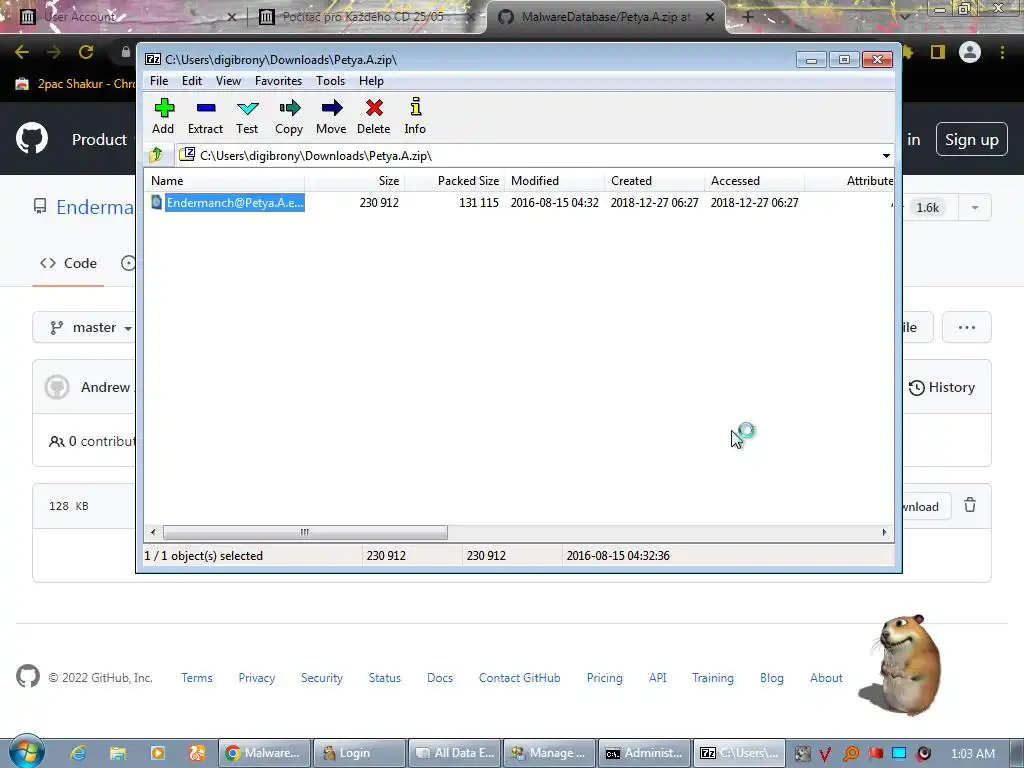
Task: Go up one folder level in 7-Zip
Action: (156, 155)
